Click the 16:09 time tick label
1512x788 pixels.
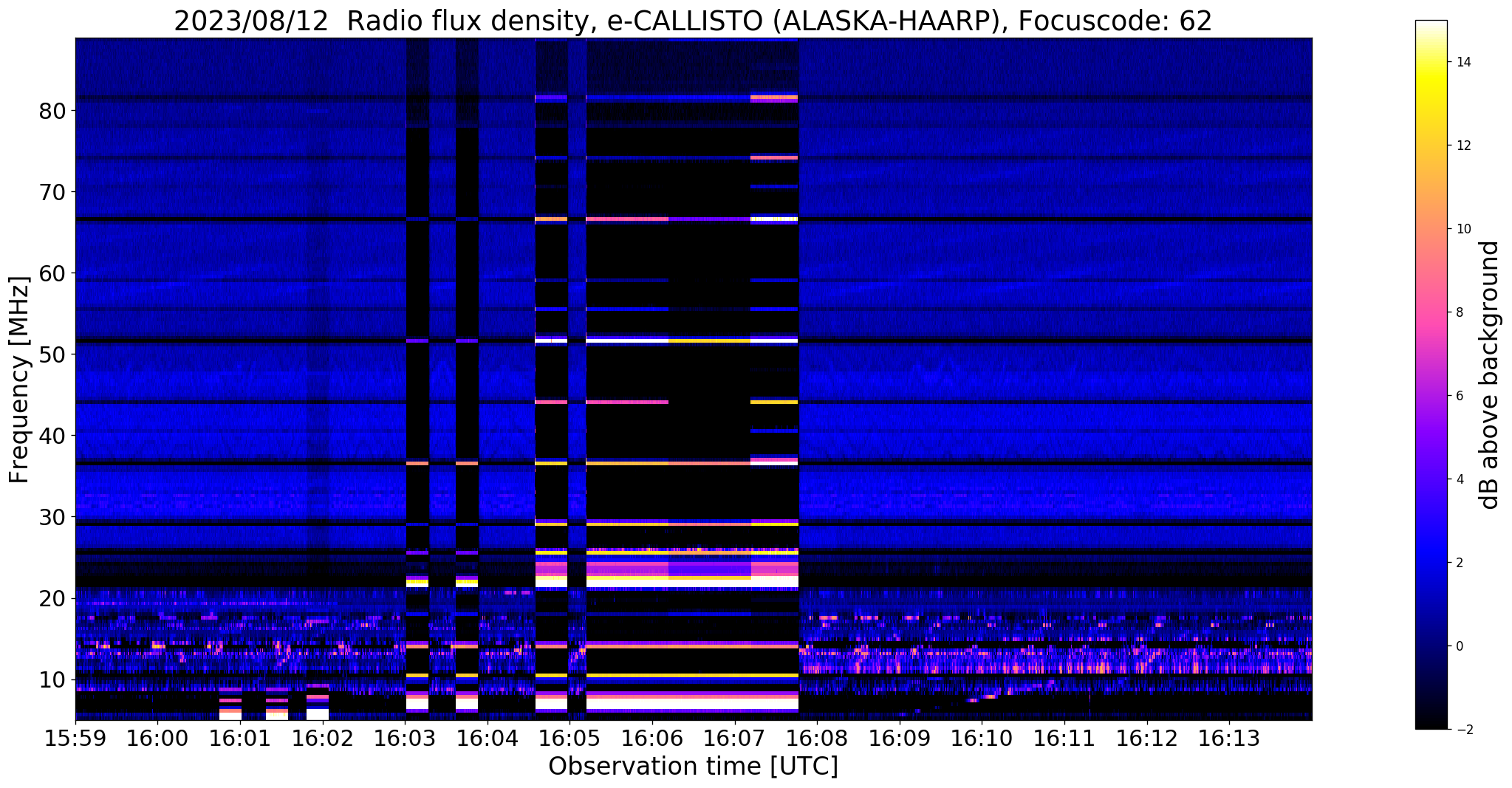coord(900,739)
